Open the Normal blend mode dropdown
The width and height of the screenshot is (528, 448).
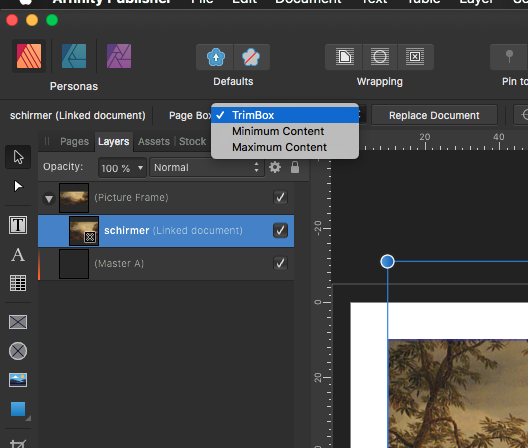click(207, 167)
